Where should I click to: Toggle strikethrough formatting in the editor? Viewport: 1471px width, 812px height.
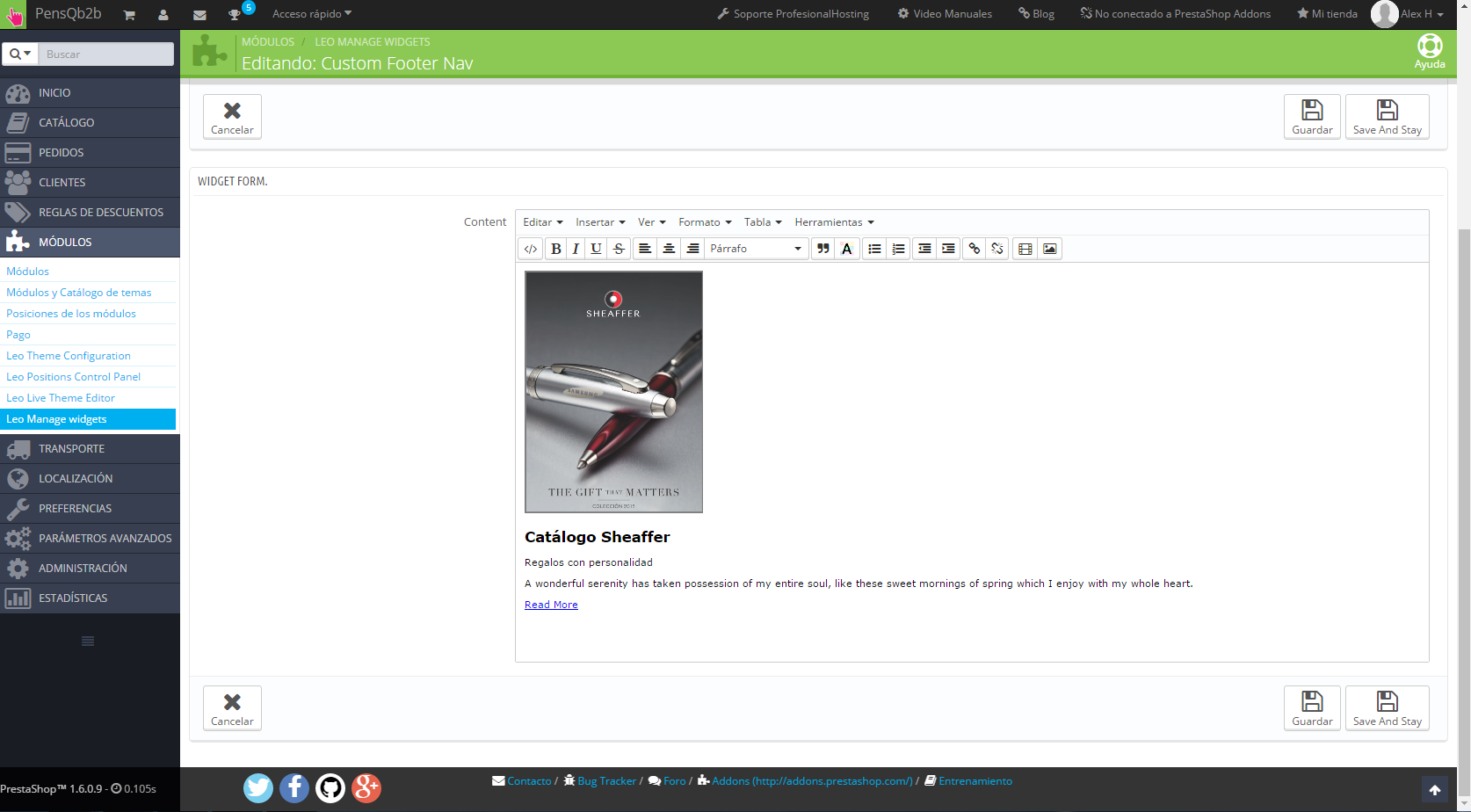[619, 249]
